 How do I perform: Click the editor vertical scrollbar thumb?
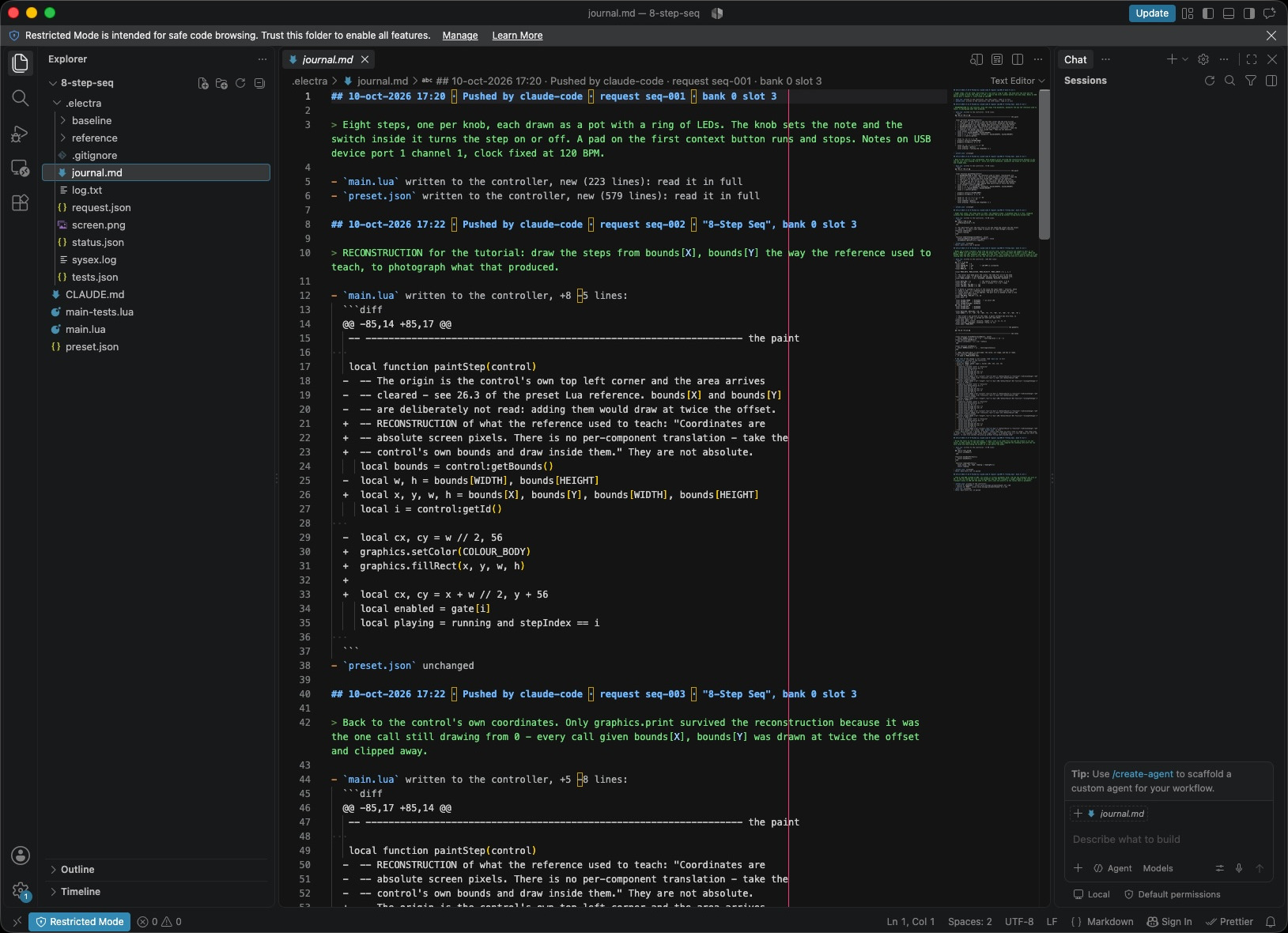tap(1044, 164)
